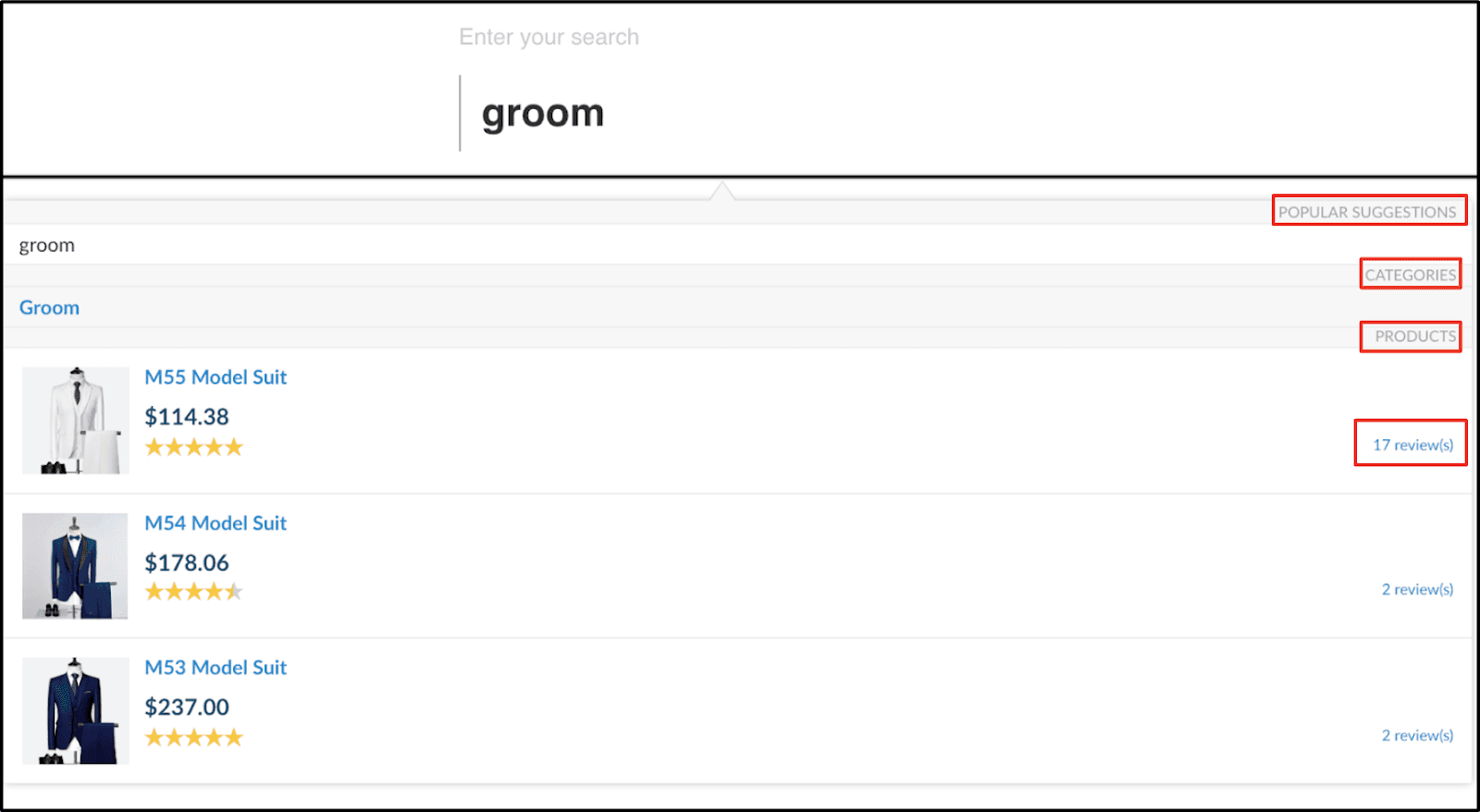
Task: Open the M53 suit 2 review(s) link
Action: pos(1417,736)
